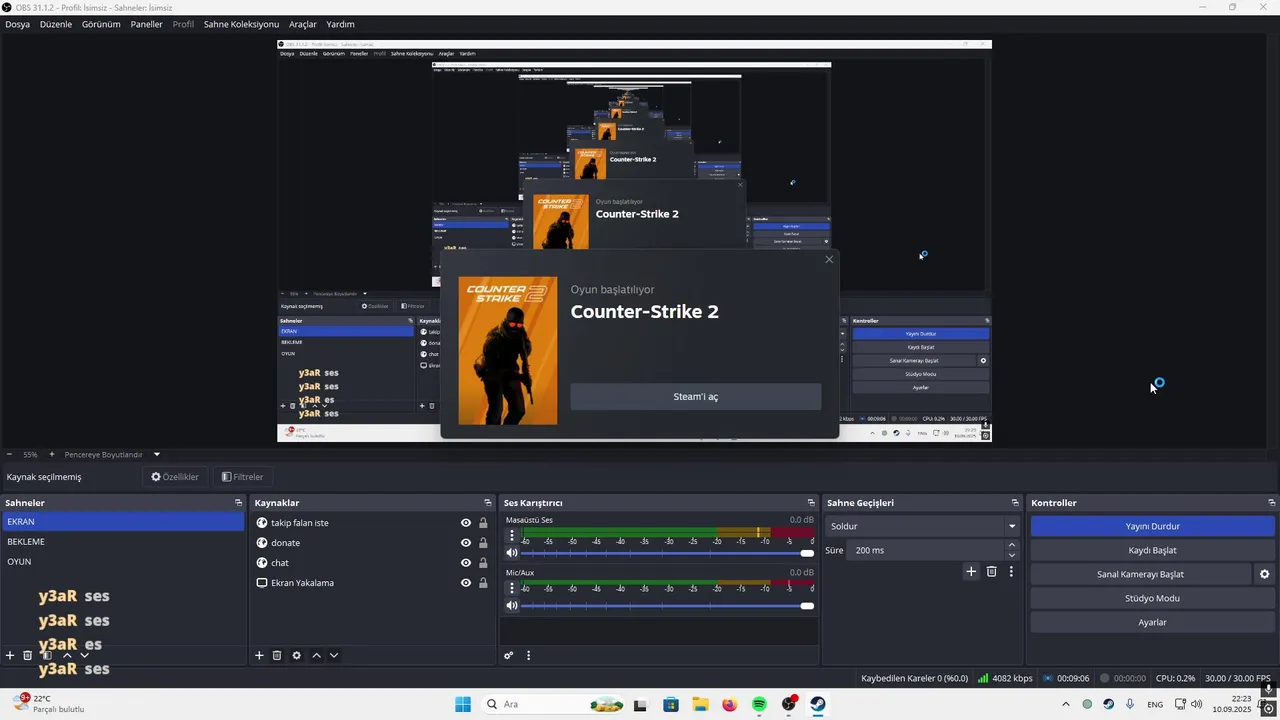The width and height of the screenshot is (1280, 720).
Task: Open Ayarlar settings button
Action: tap(1152, 622)
